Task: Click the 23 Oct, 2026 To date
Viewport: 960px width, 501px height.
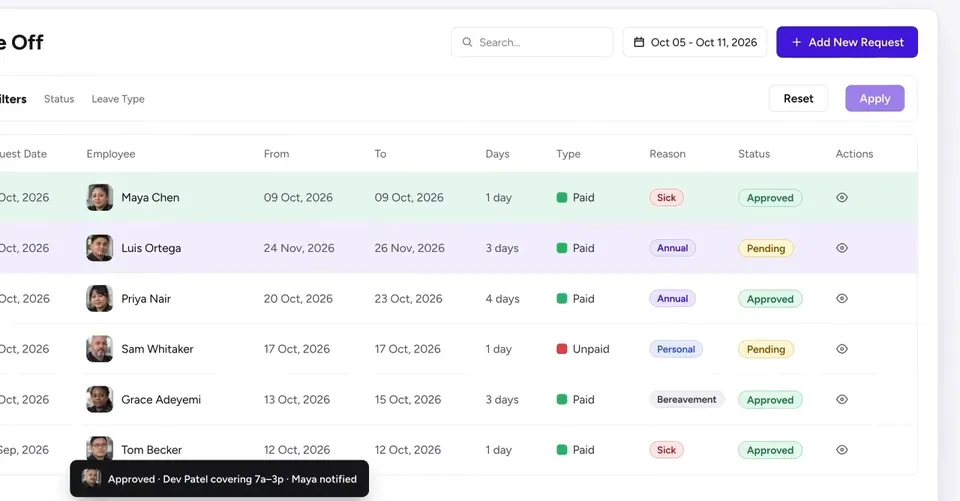Action: point(408,299)
